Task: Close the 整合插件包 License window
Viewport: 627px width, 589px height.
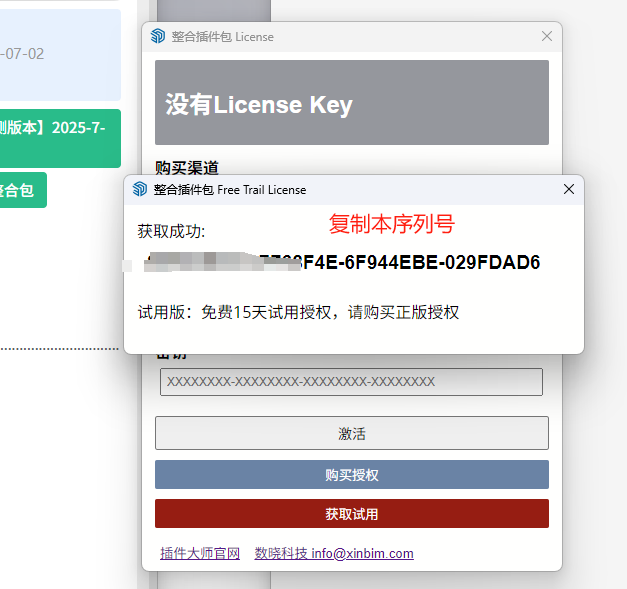Action: [546, 37]
